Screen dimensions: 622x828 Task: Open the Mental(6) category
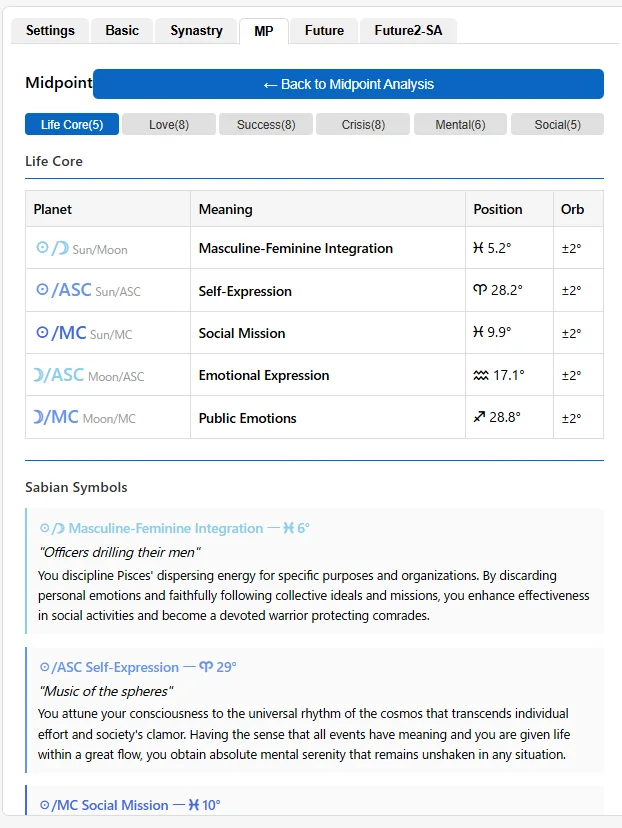(x=460, y=125)
